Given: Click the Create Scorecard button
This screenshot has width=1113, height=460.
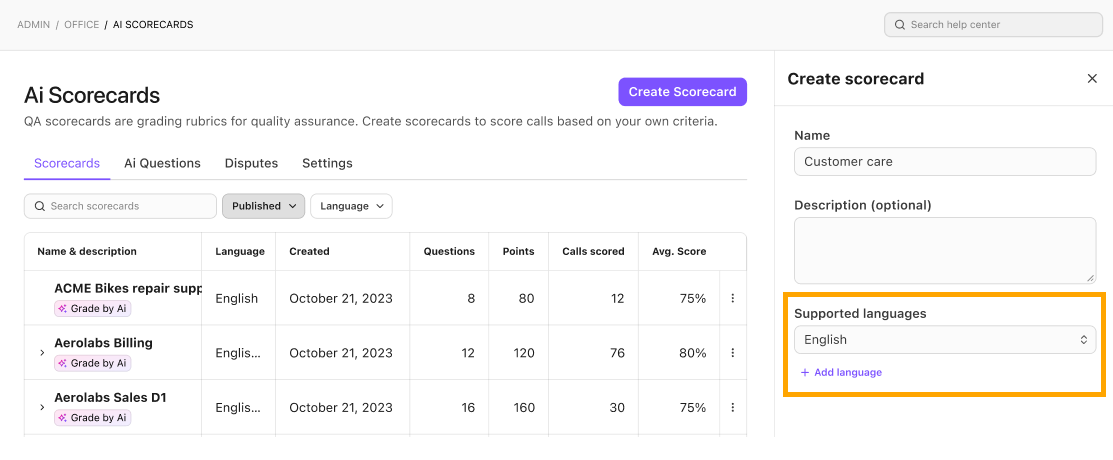Looking at the screenshot, I should (x=682, y=92).
